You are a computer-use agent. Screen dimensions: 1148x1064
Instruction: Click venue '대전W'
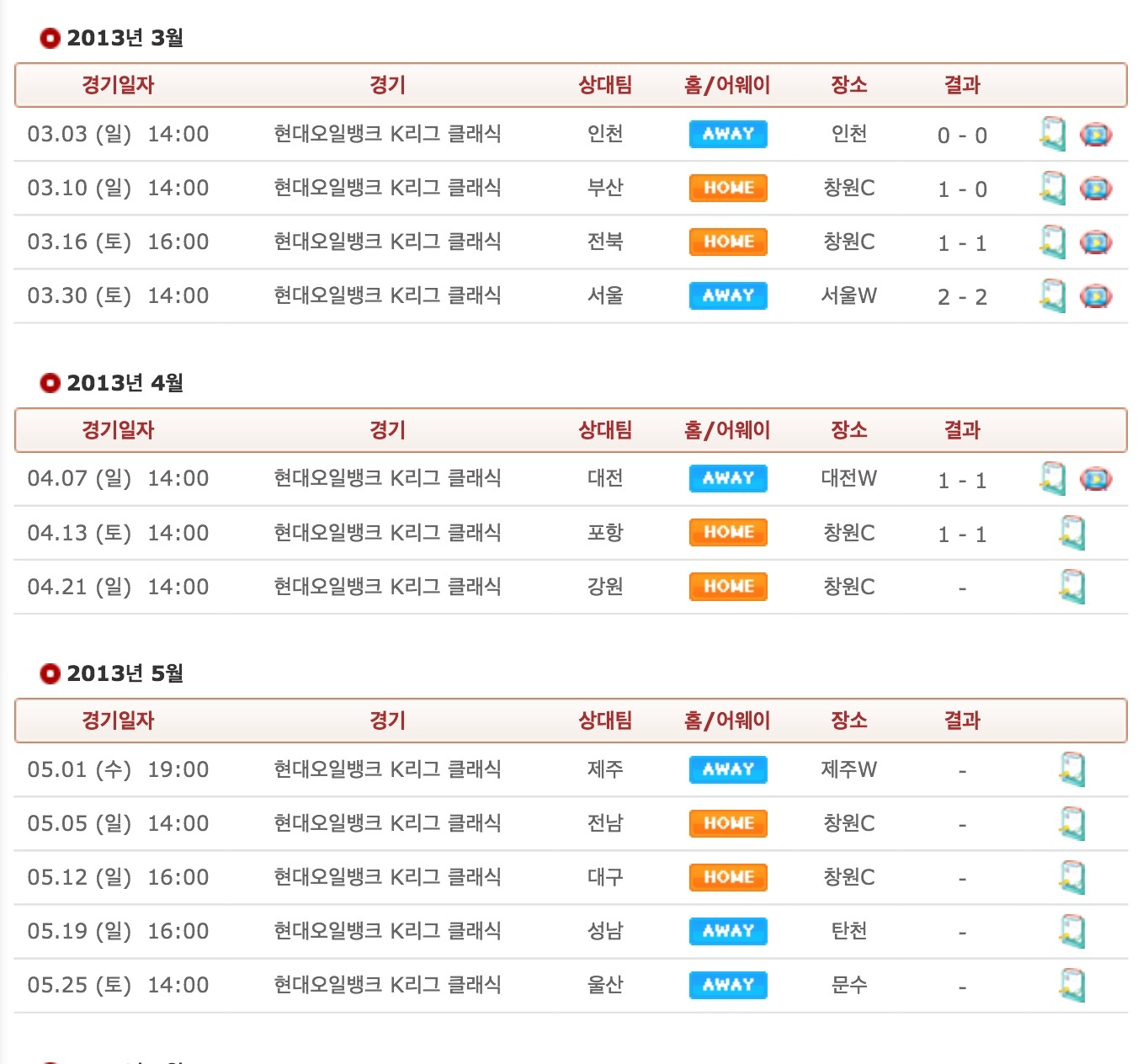(849, 478)
